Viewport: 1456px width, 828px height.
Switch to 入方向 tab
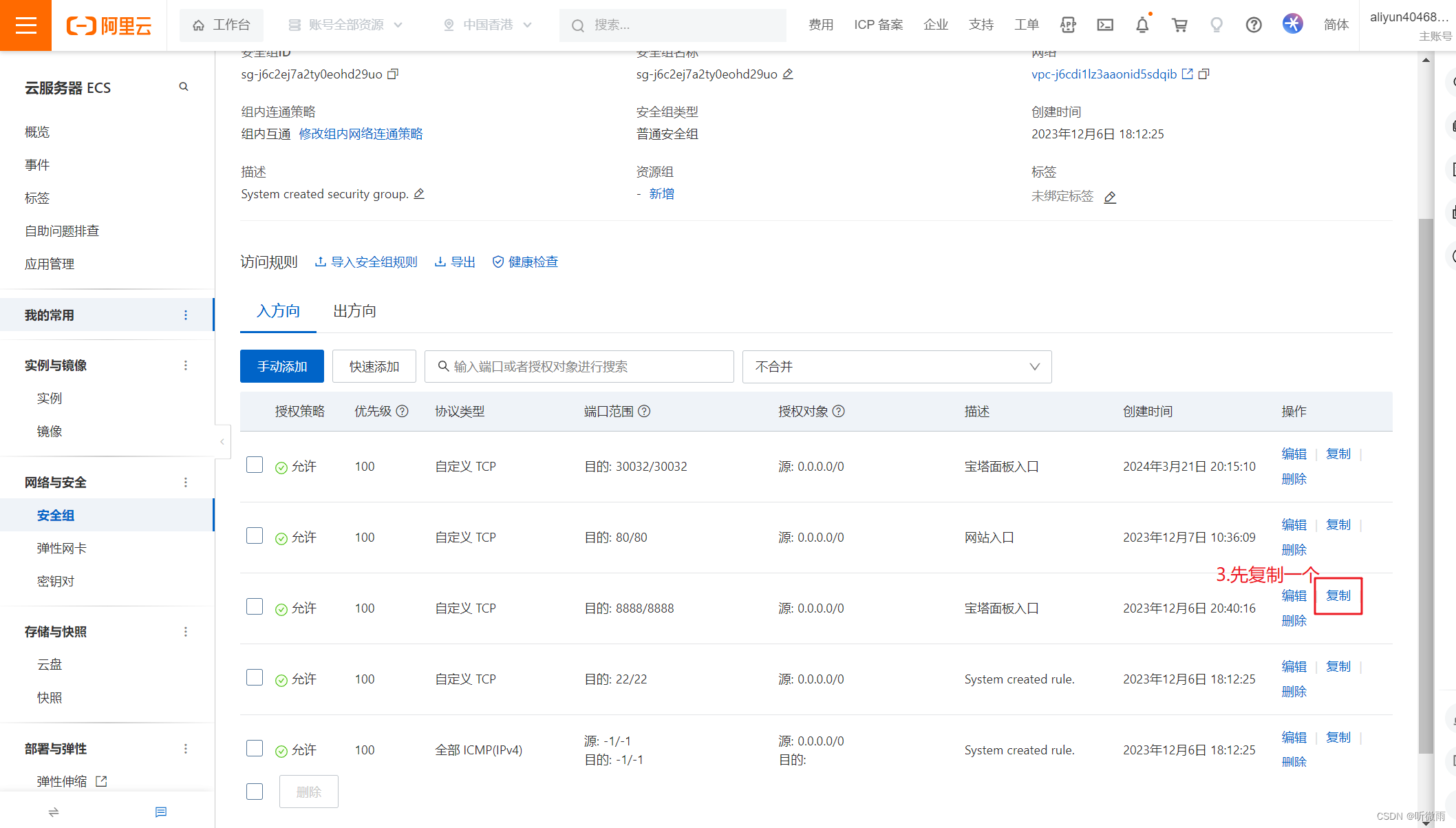pyautogui.click(x=278, y=311)
